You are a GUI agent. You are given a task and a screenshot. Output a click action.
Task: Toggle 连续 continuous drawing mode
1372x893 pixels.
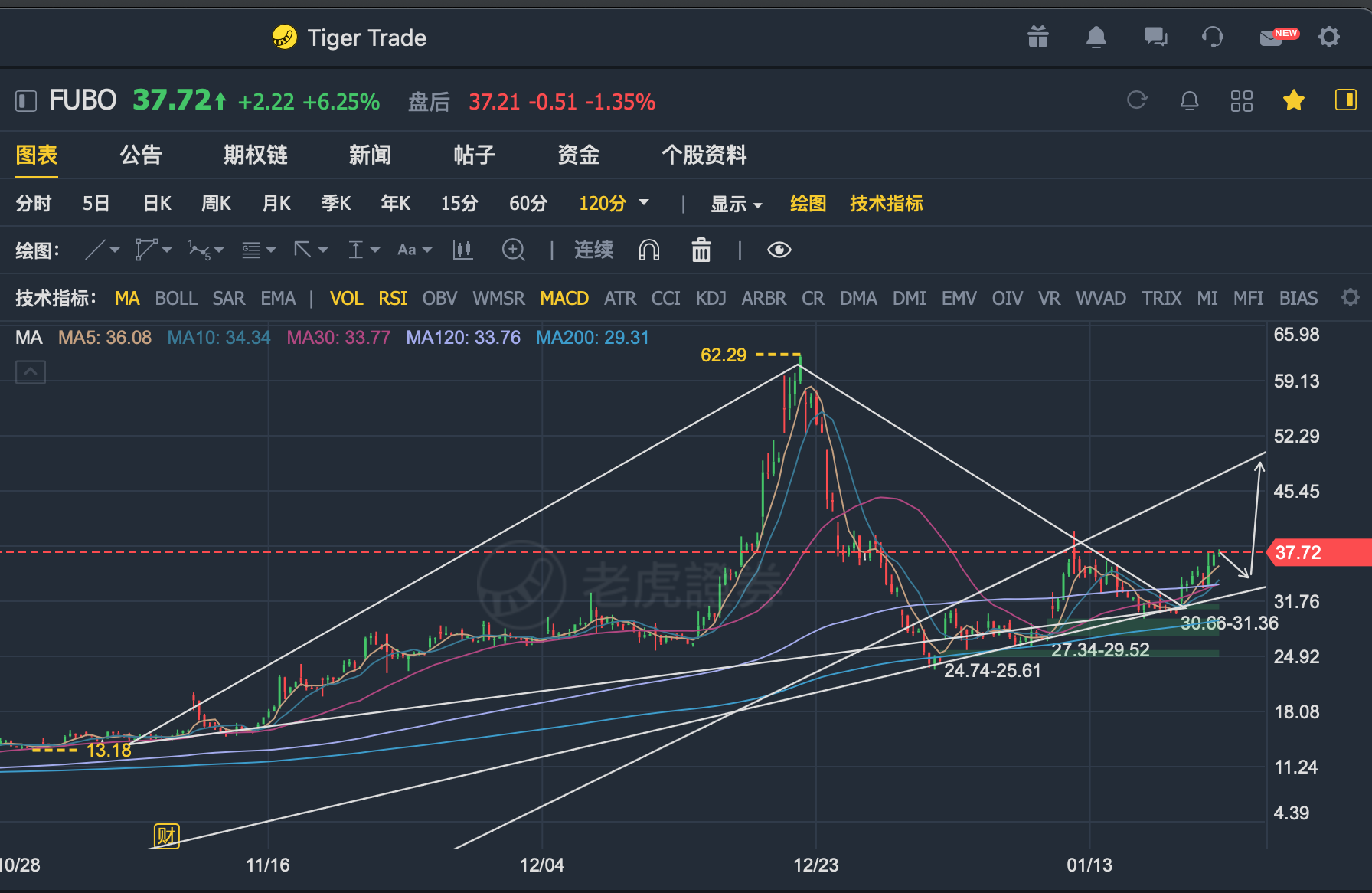594,250
